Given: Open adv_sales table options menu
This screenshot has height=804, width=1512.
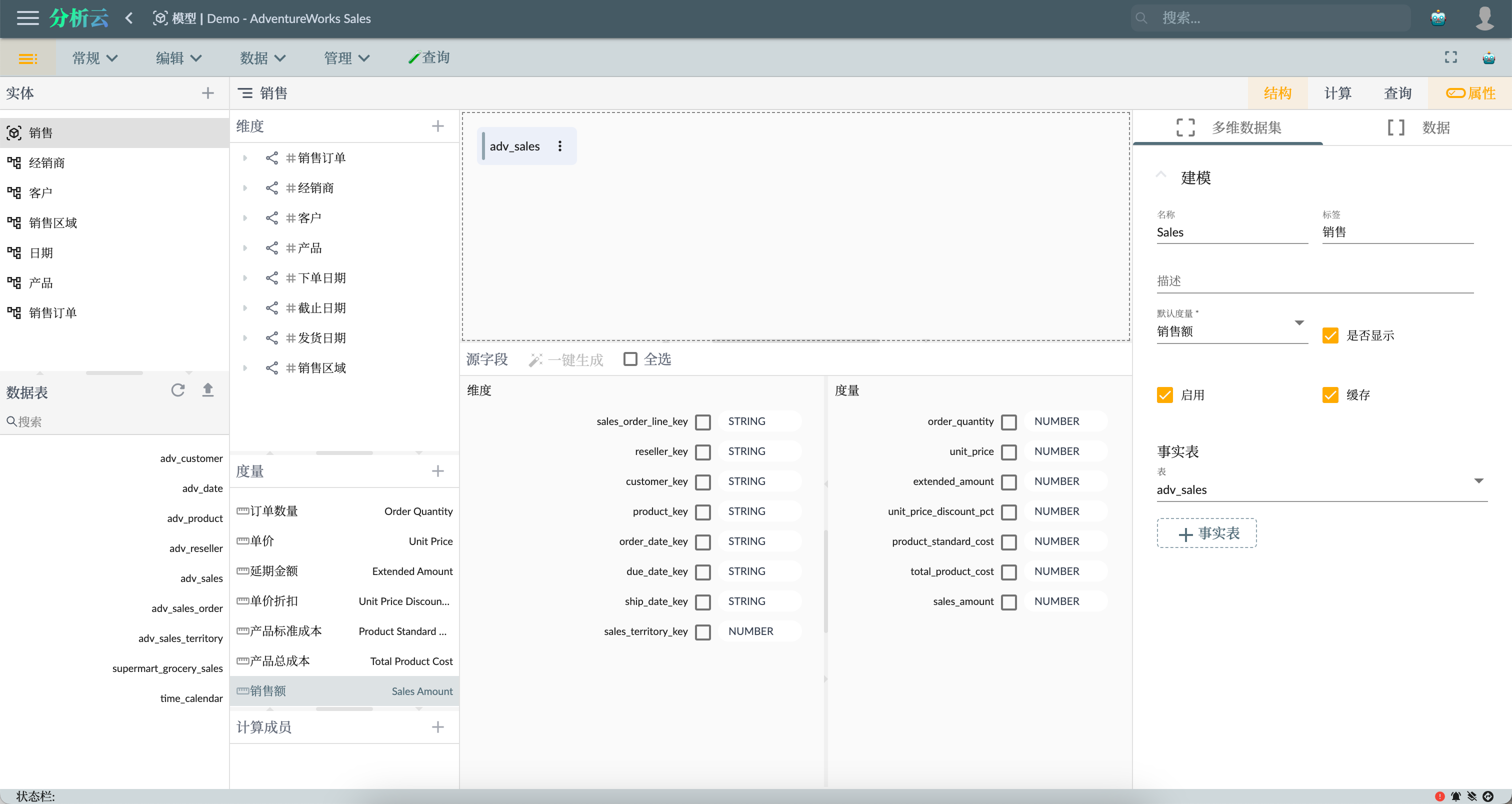Looking at the screenshot, I should click(x=560, y=146).
